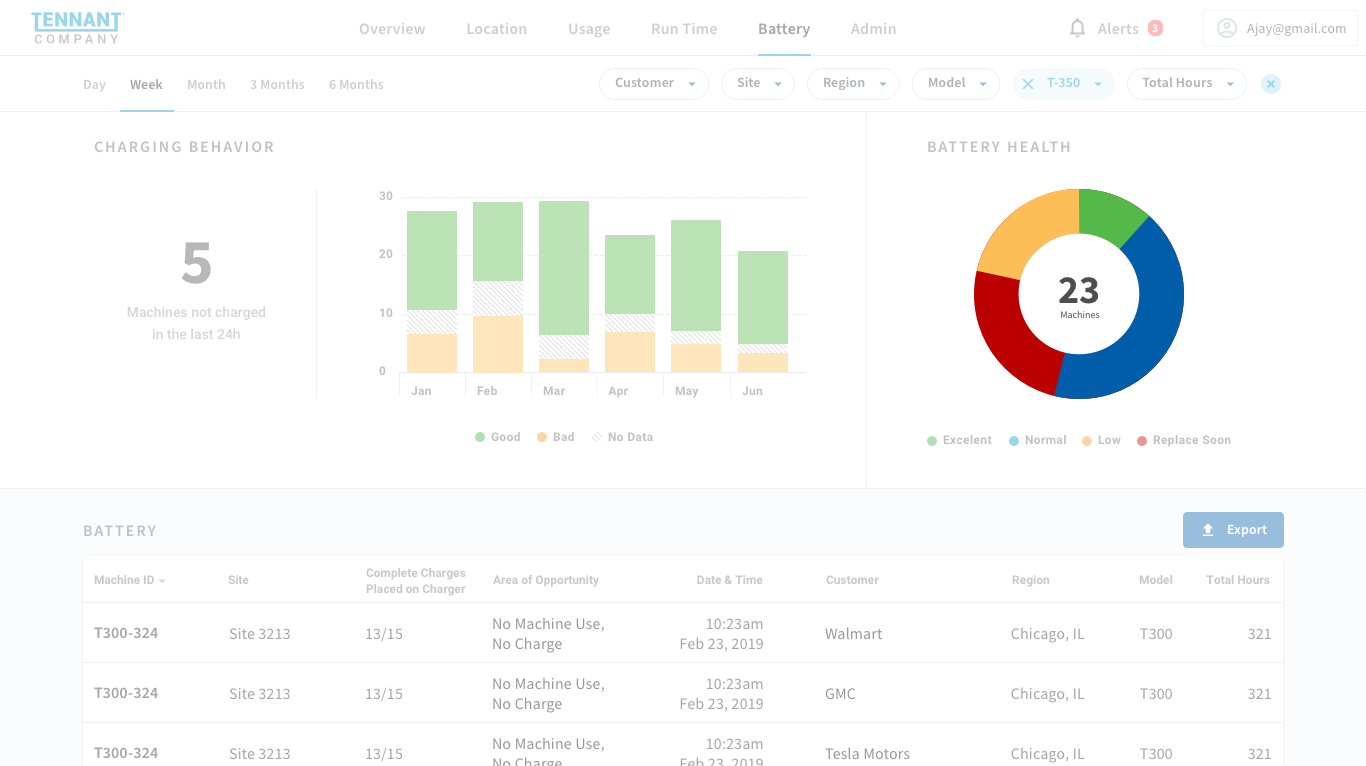
Task: Open the Alerts bell icon
Action: [1077, 28]
